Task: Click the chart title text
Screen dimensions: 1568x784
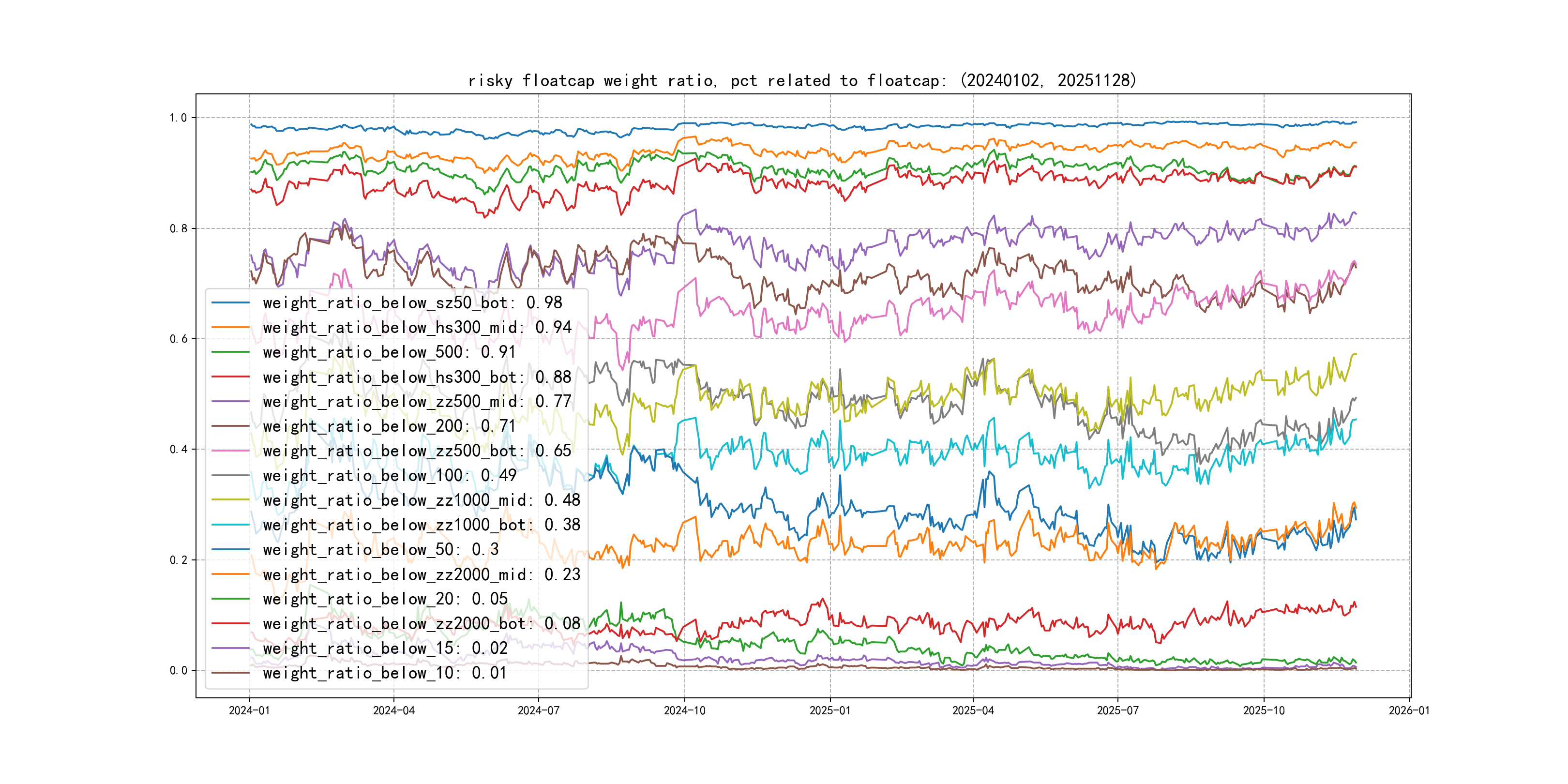Action: click(x=801, y=80)
